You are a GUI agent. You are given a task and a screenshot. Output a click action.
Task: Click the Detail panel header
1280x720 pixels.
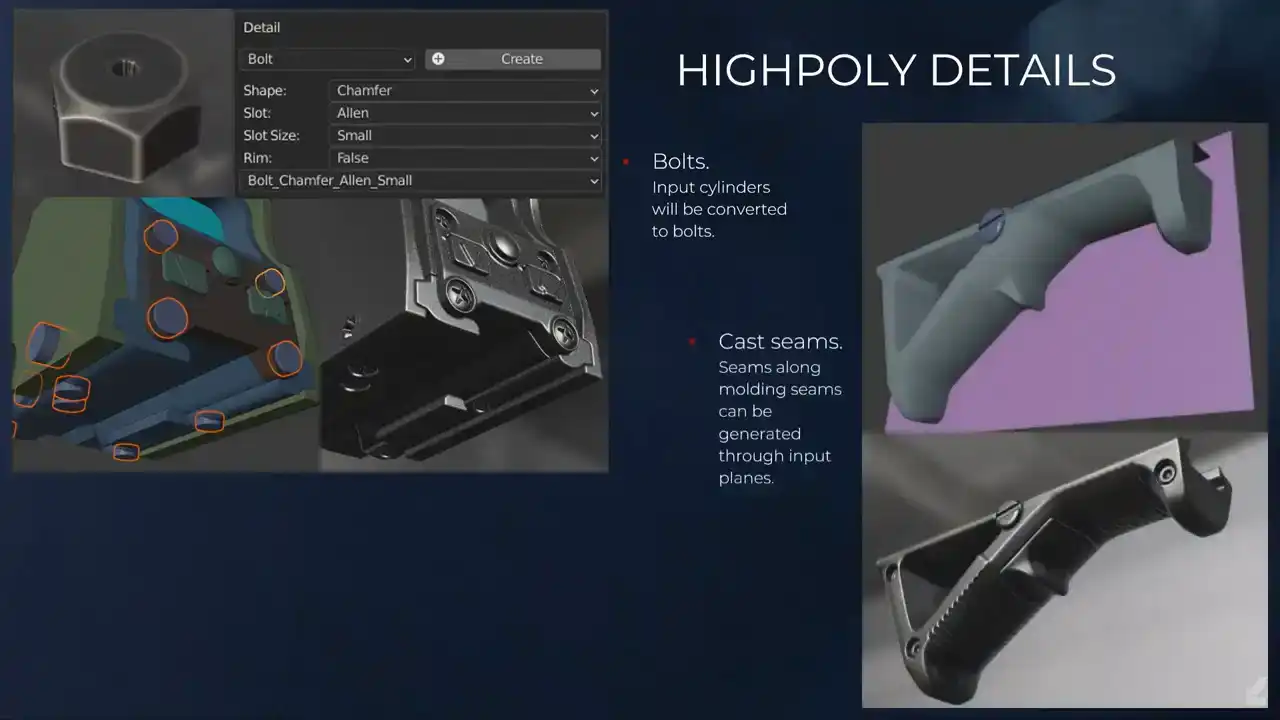(262, 28)
